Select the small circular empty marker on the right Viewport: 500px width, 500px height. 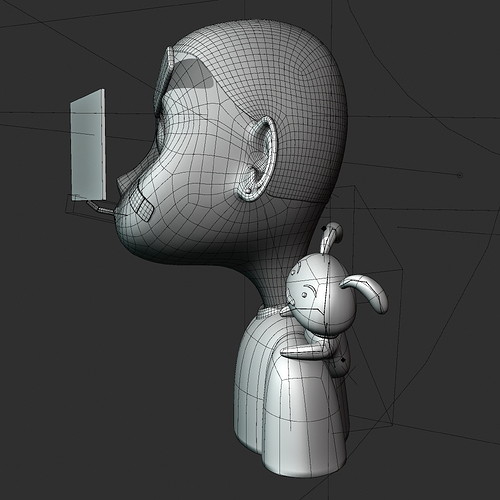pyautogui.click(x=460, y=175)
